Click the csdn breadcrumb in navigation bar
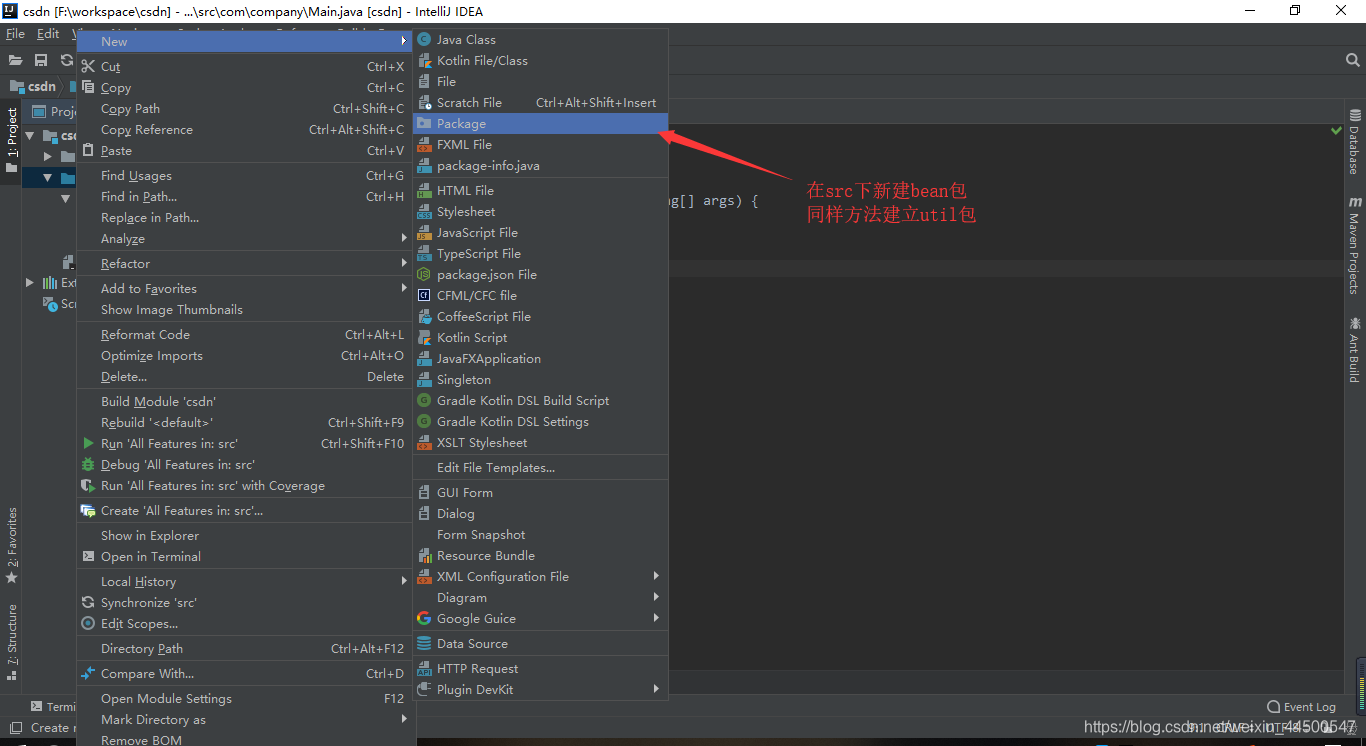1366x746 pixels. (33, 87)
